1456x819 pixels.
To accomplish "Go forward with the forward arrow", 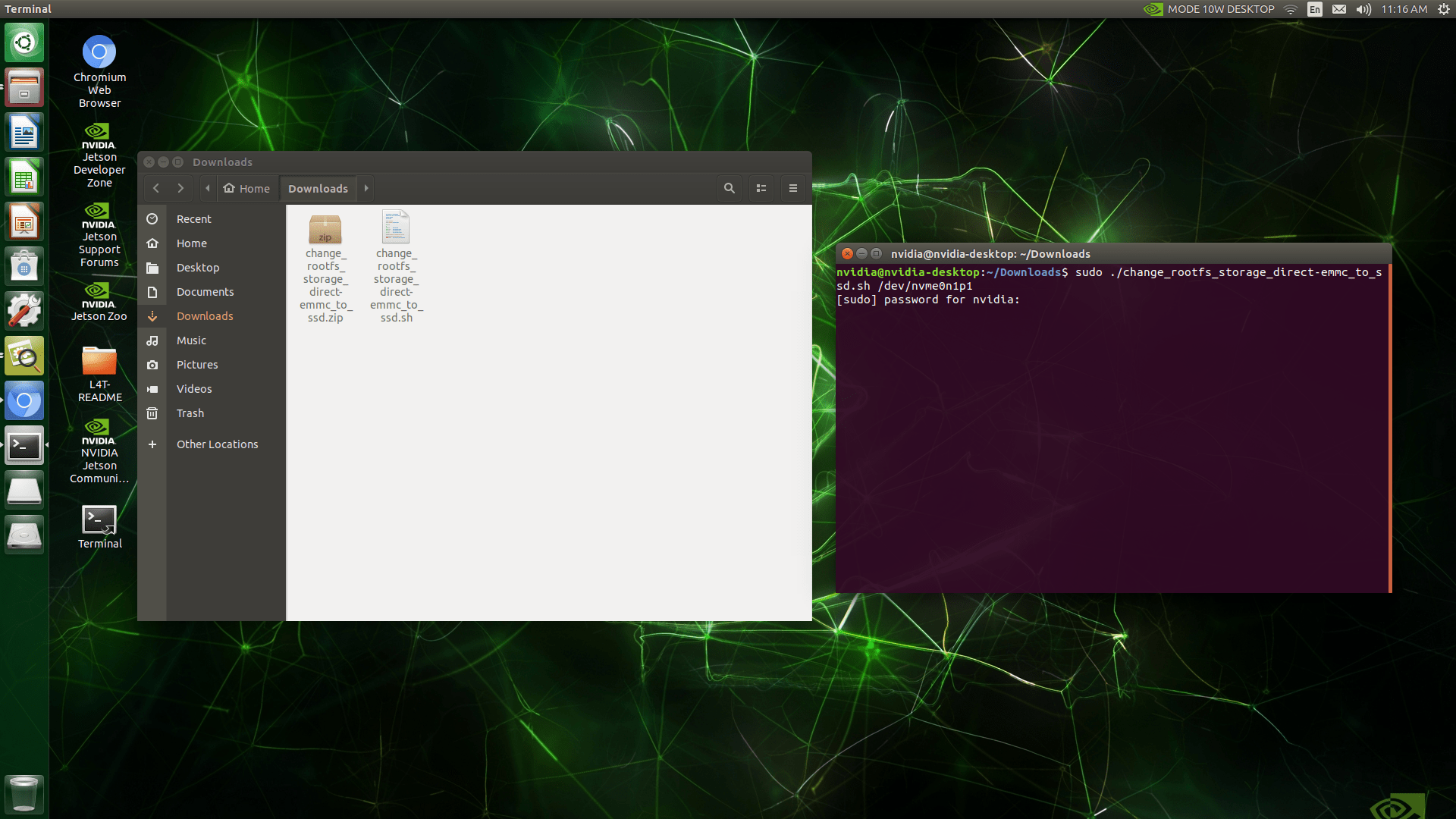I will tap(180, 188).
